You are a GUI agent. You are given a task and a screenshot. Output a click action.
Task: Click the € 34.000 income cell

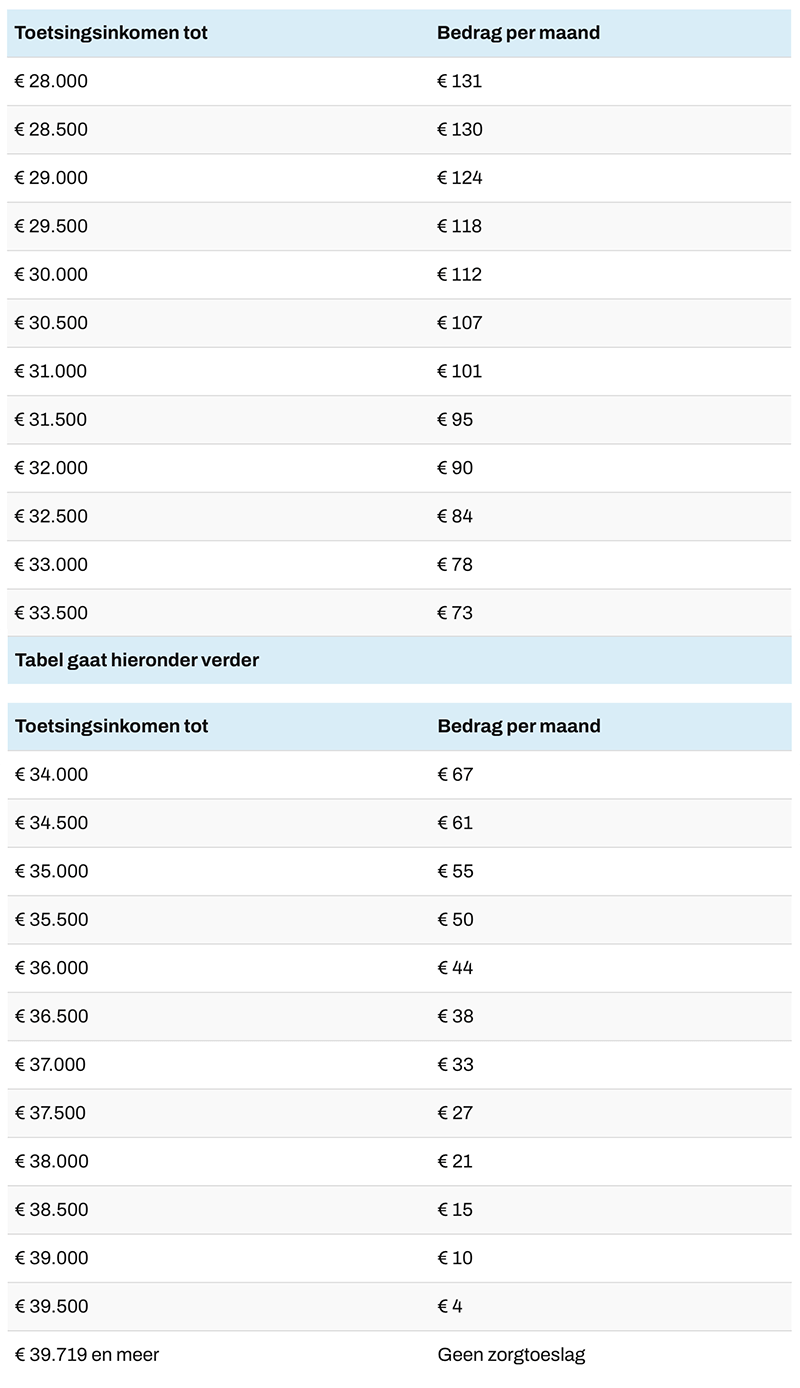click(x=51, y=774)
